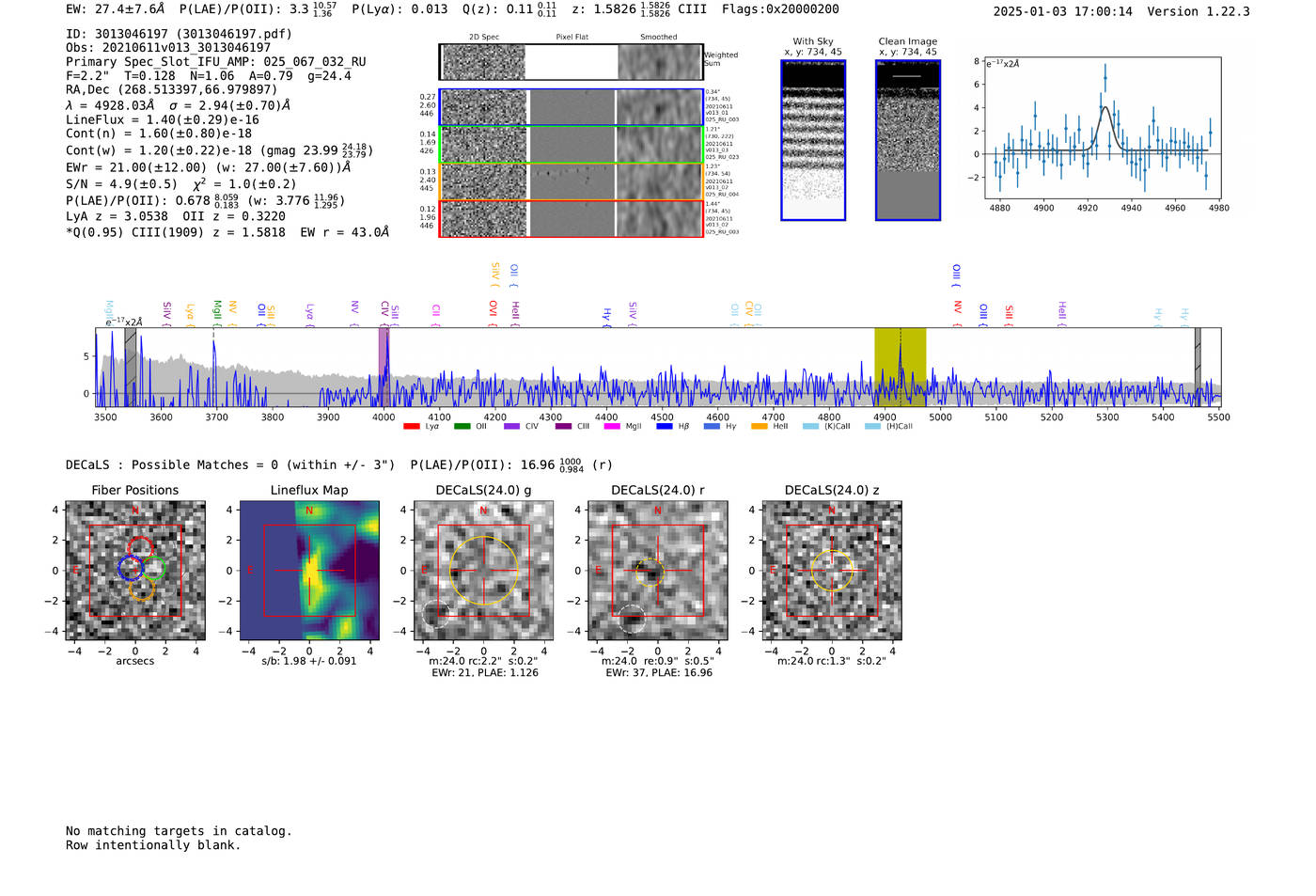Image resolution: width=1316 pixels, height=896 pixels.
Task: Click the red Lyα legend swatch
Action: (x=411, y=427)
